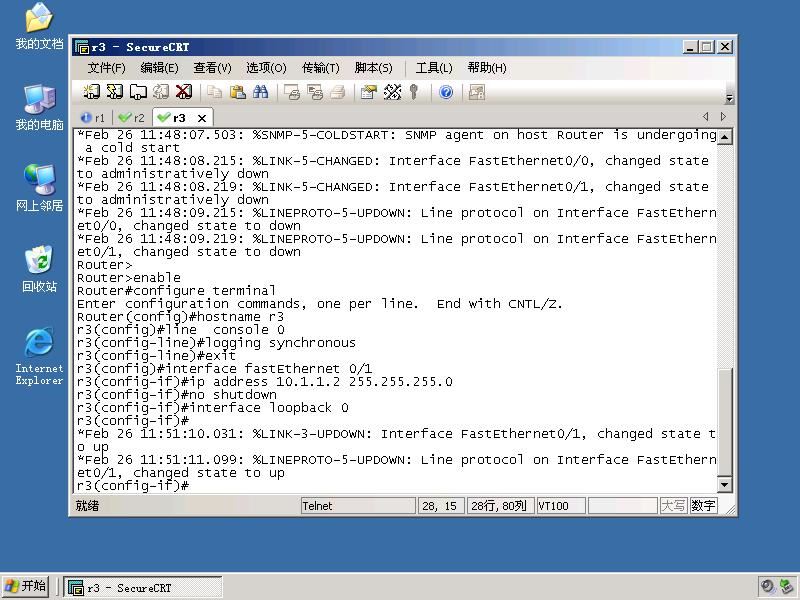Click the 'interface loopback 0' command line
The width and height of the screenshot is (800, 600).
(x=213, y=408)
